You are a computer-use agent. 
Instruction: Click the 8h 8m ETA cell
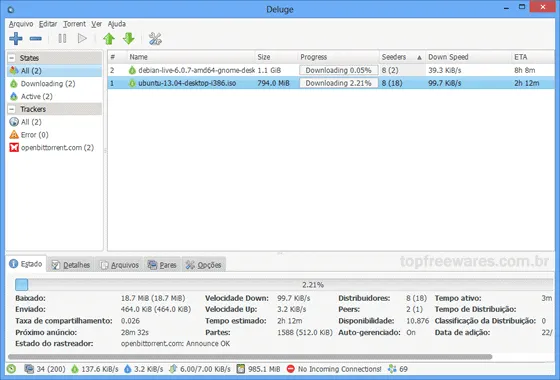[525, 70]
